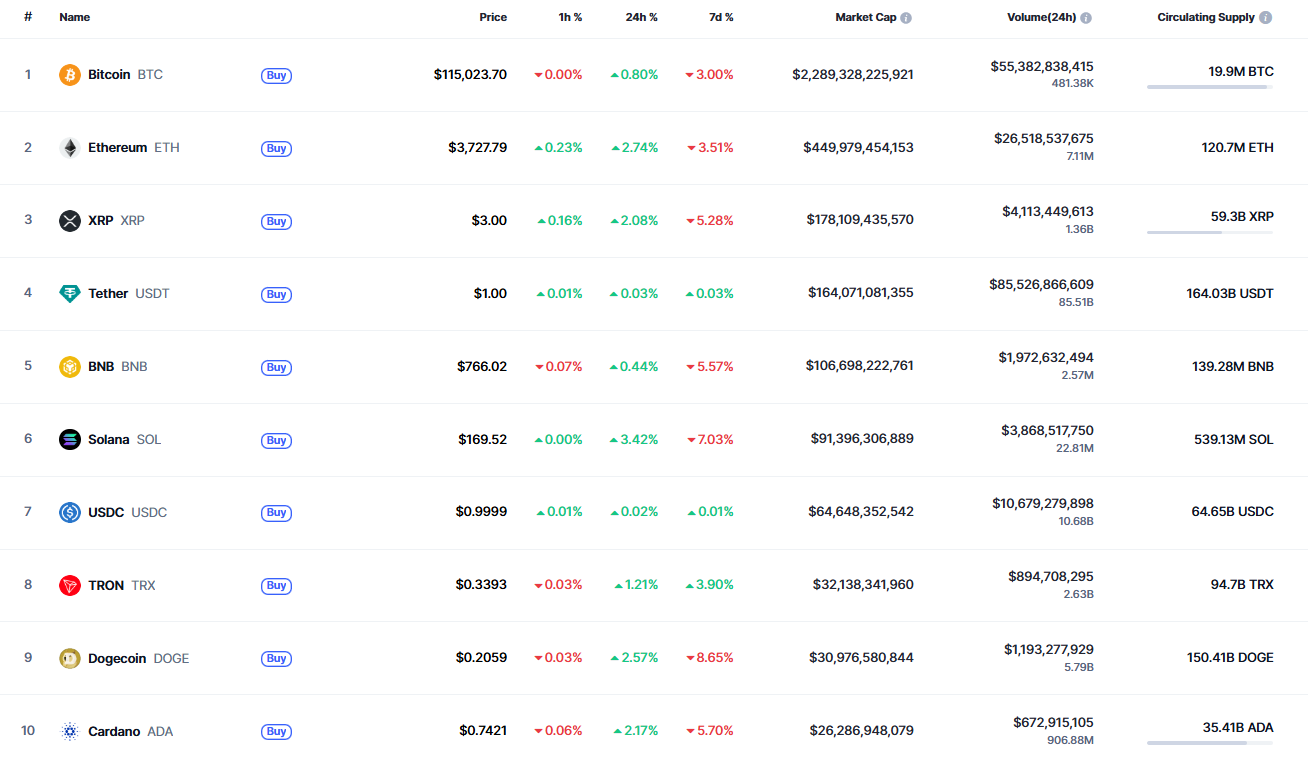Click the TRON logo icon
1308x760 pixels.
point(70,586)
